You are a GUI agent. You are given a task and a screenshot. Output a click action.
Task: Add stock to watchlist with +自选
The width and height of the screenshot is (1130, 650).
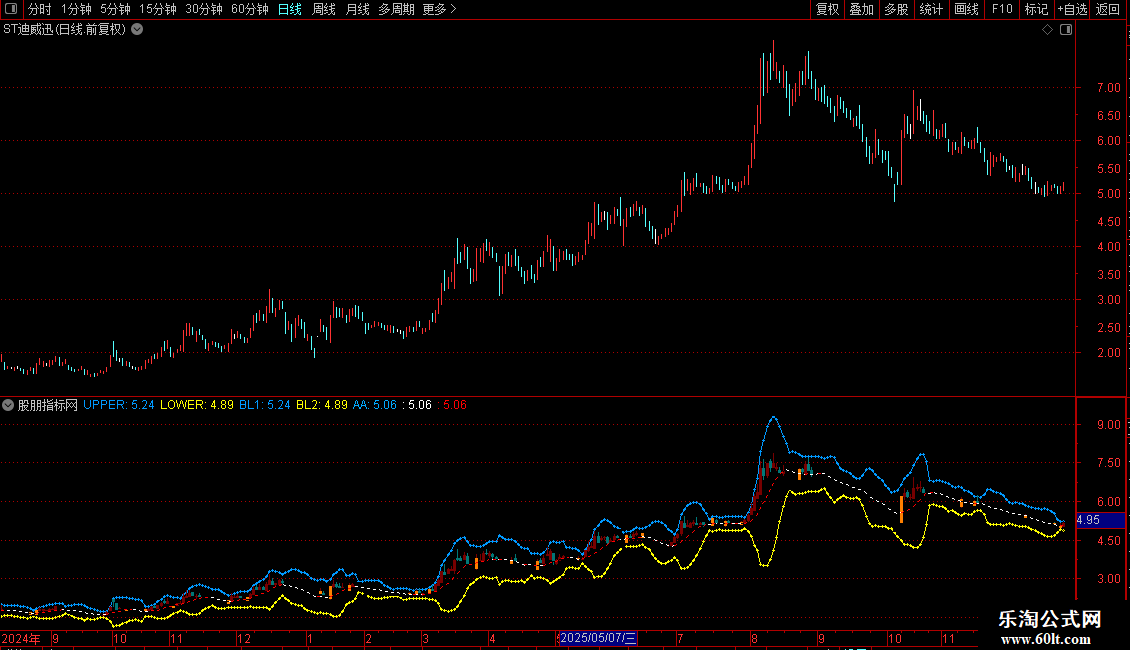pyautogui.click(x=1072, y=9)
